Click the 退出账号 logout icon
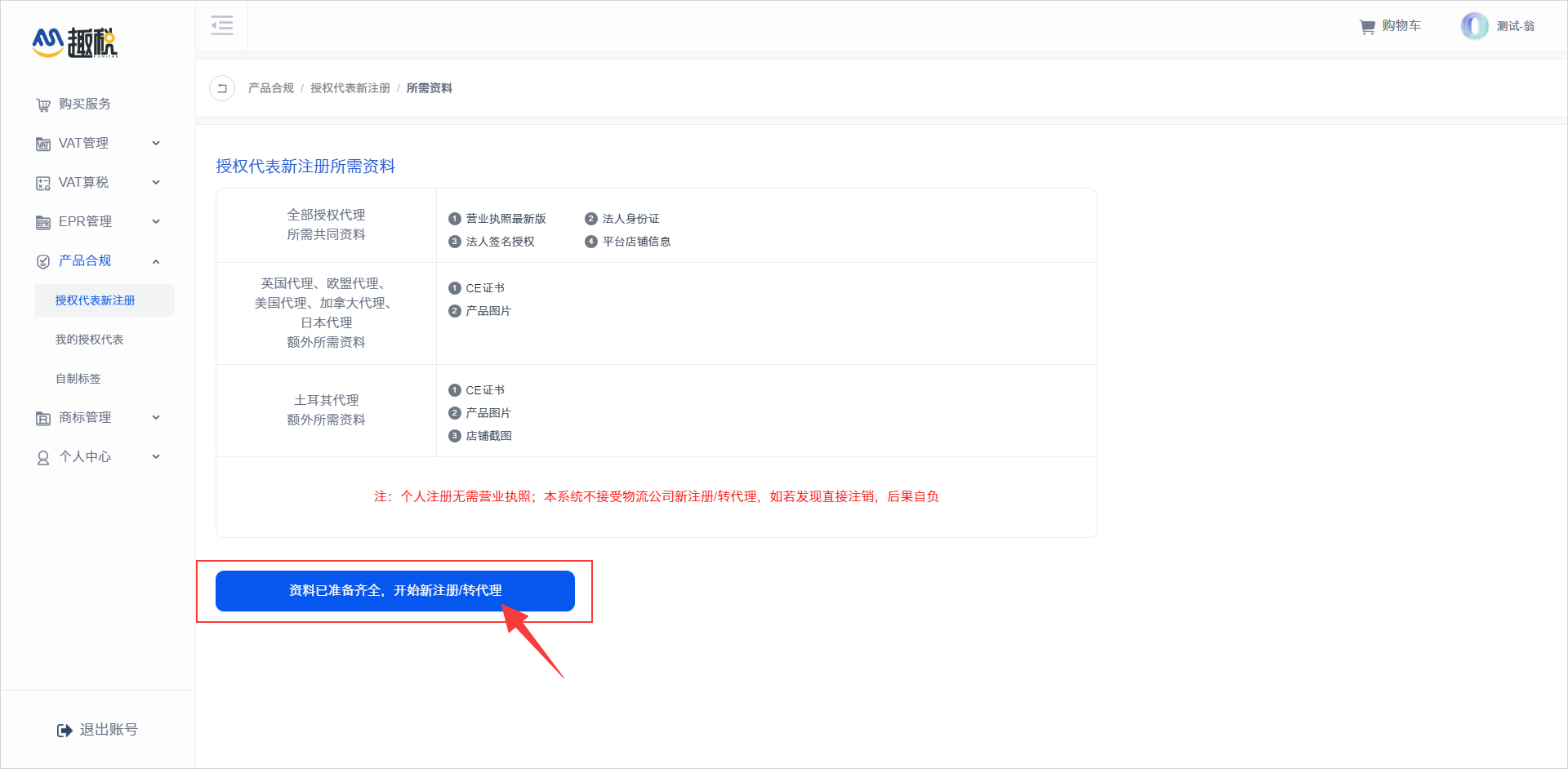The image size is (1568, 769). (x=65, y=731)
